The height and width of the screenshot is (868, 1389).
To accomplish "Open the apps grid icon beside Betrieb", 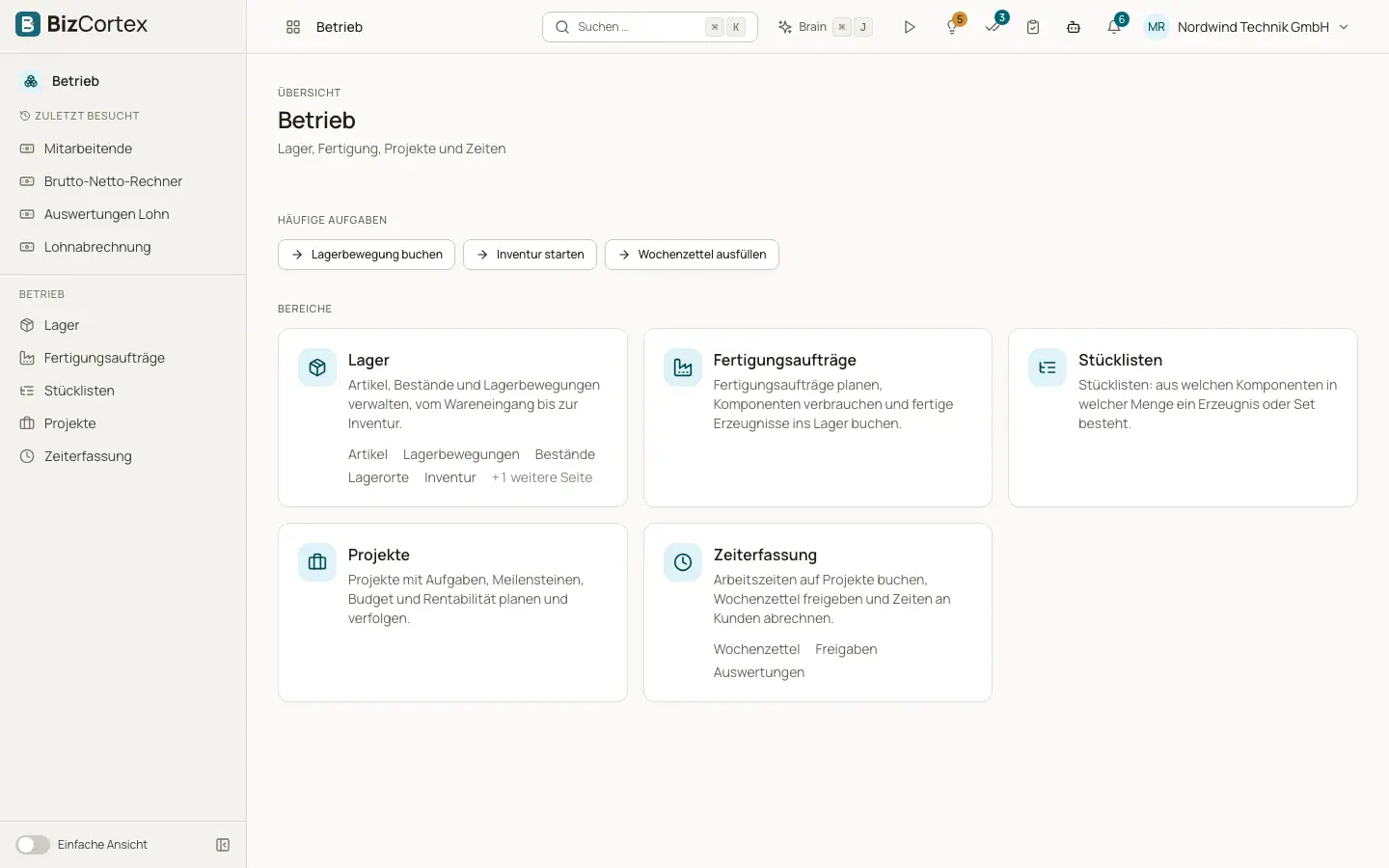I will pyautogui.click(x=293, y=27).
